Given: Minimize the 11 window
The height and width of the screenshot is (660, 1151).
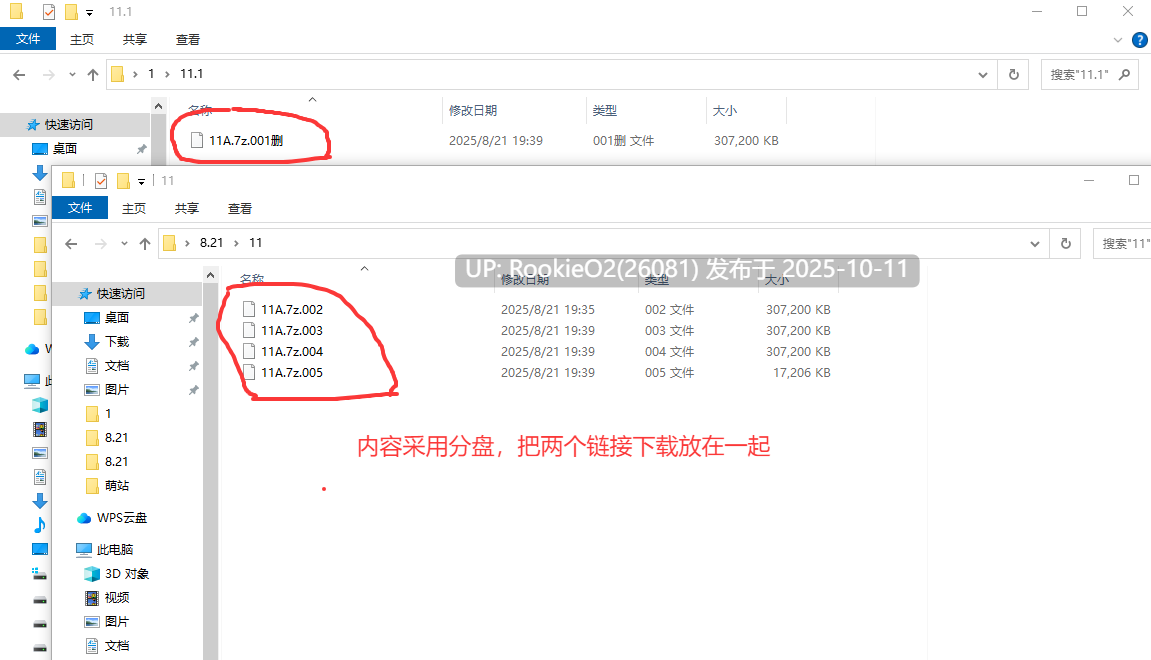Looking at the screenshot, I should tap(1089, 181).
